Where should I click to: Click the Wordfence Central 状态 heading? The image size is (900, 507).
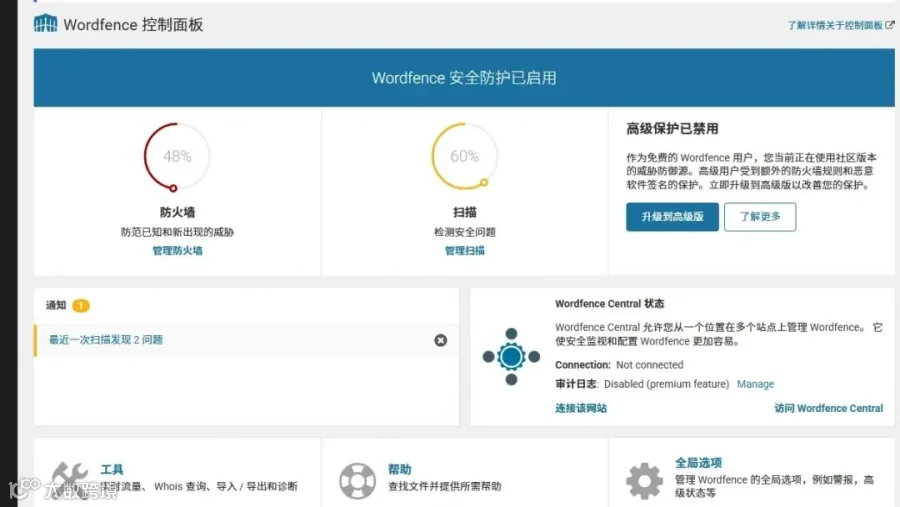[x=610, y=304]
